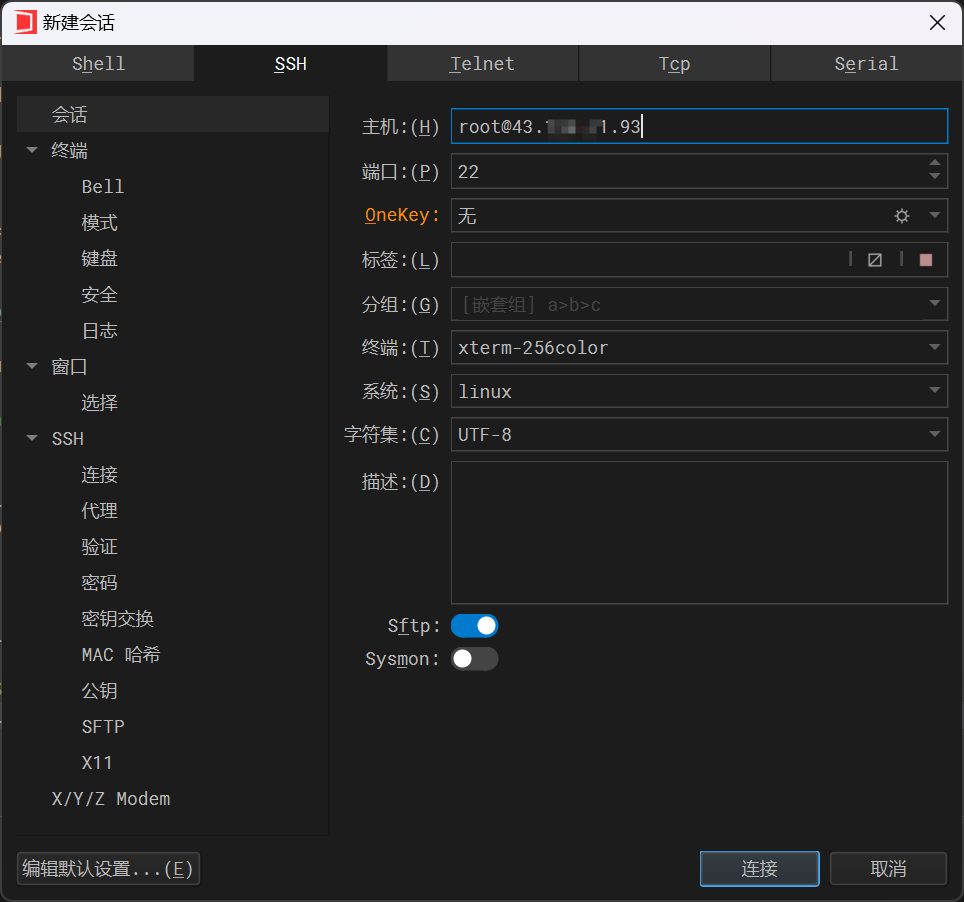Open the 系统 linux dropdown
Image resolution: width=964 pixels, height=902 pixels.
point(934,390)
